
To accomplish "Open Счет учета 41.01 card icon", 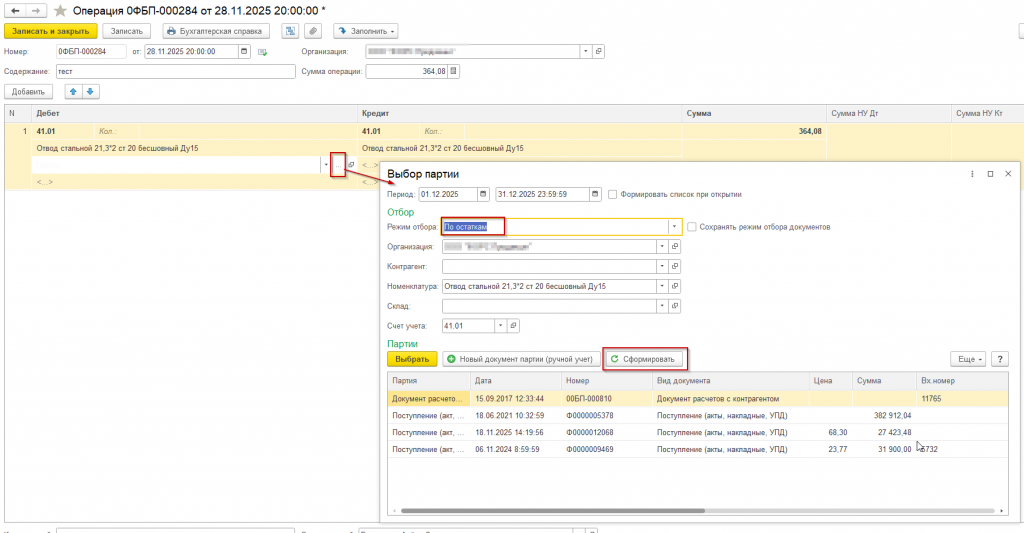I will coord(513,325).
